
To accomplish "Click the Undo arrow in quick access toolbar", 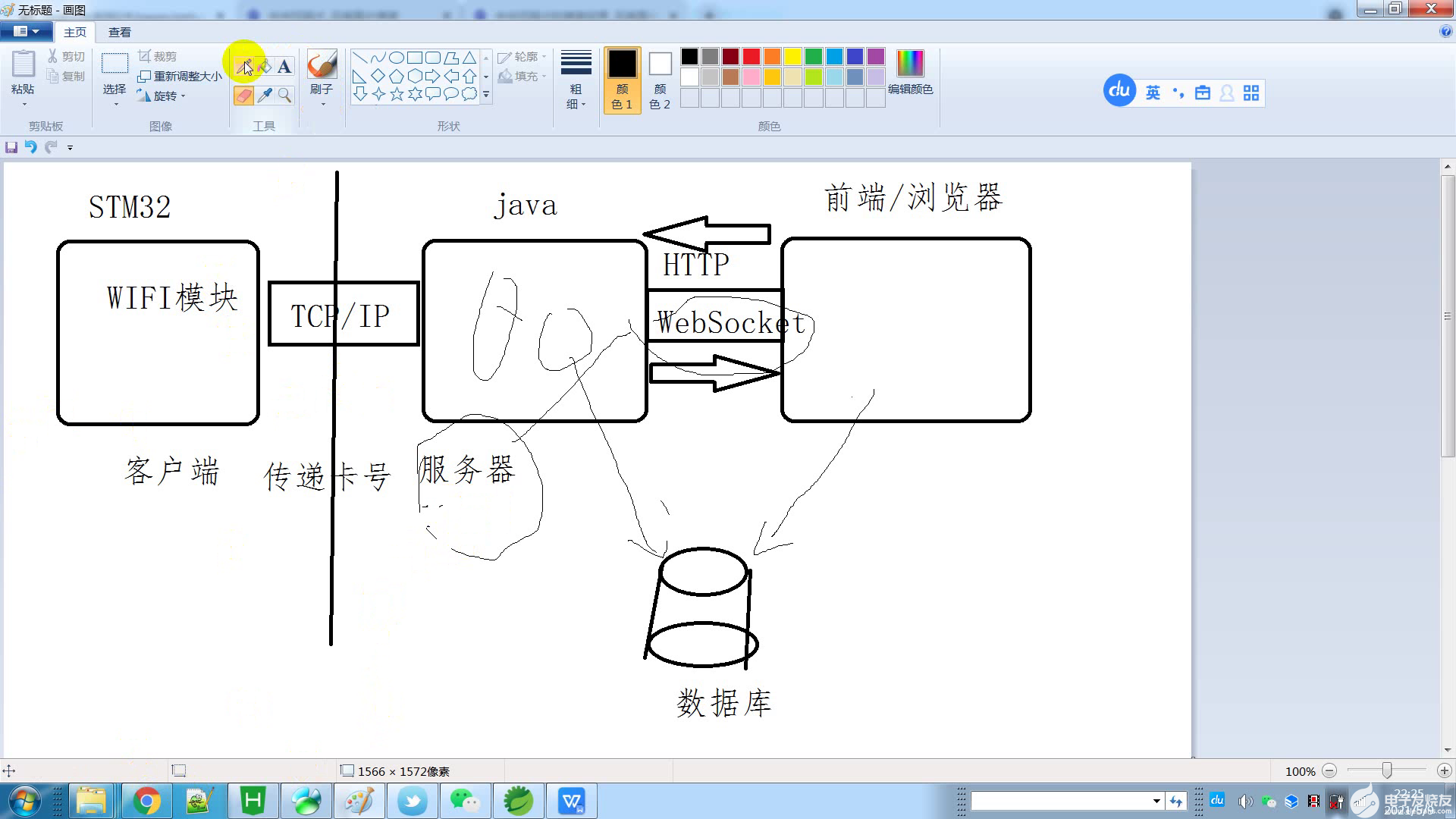I will [30, 147].
